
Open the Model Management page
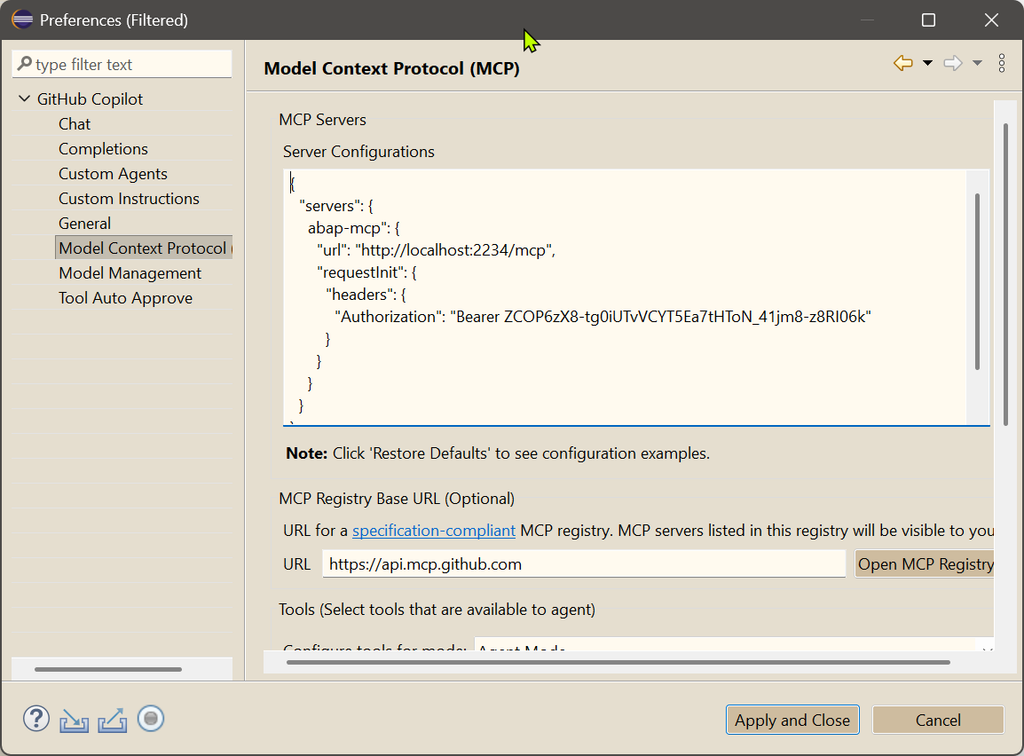tap(130, 273)
